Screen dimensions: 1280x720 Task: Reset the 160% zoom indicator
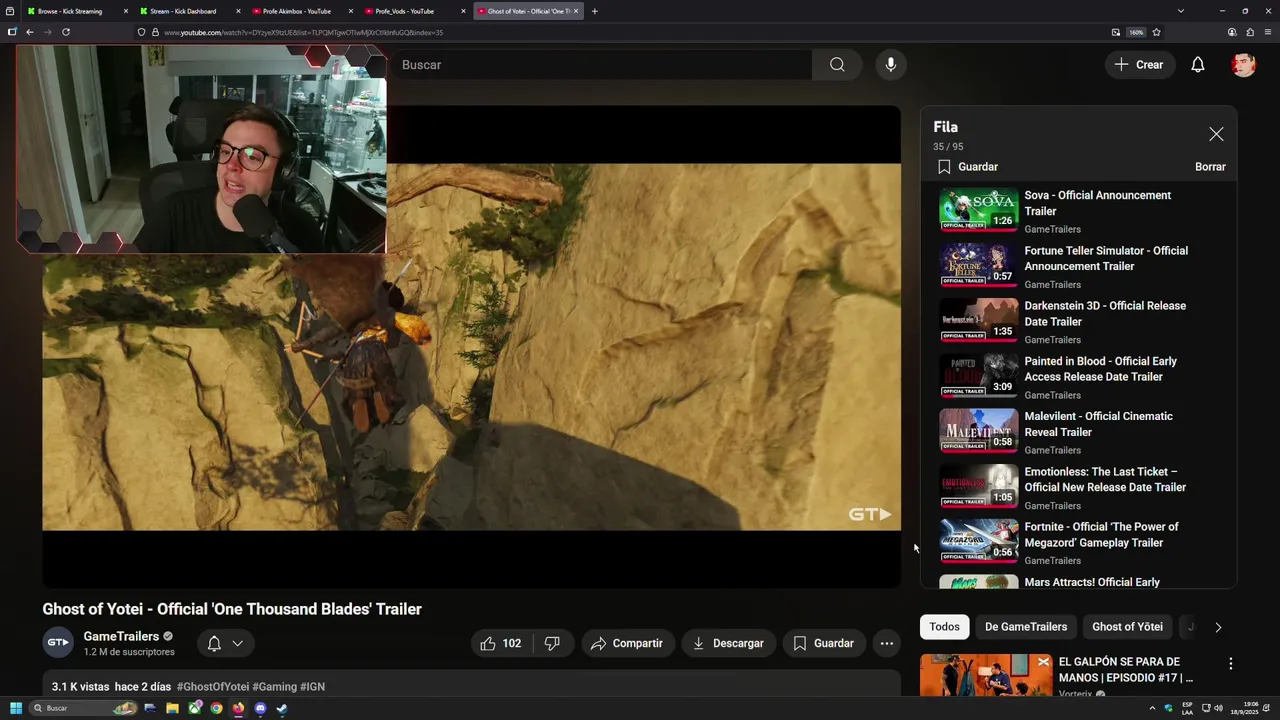(x=1136, y=32)
